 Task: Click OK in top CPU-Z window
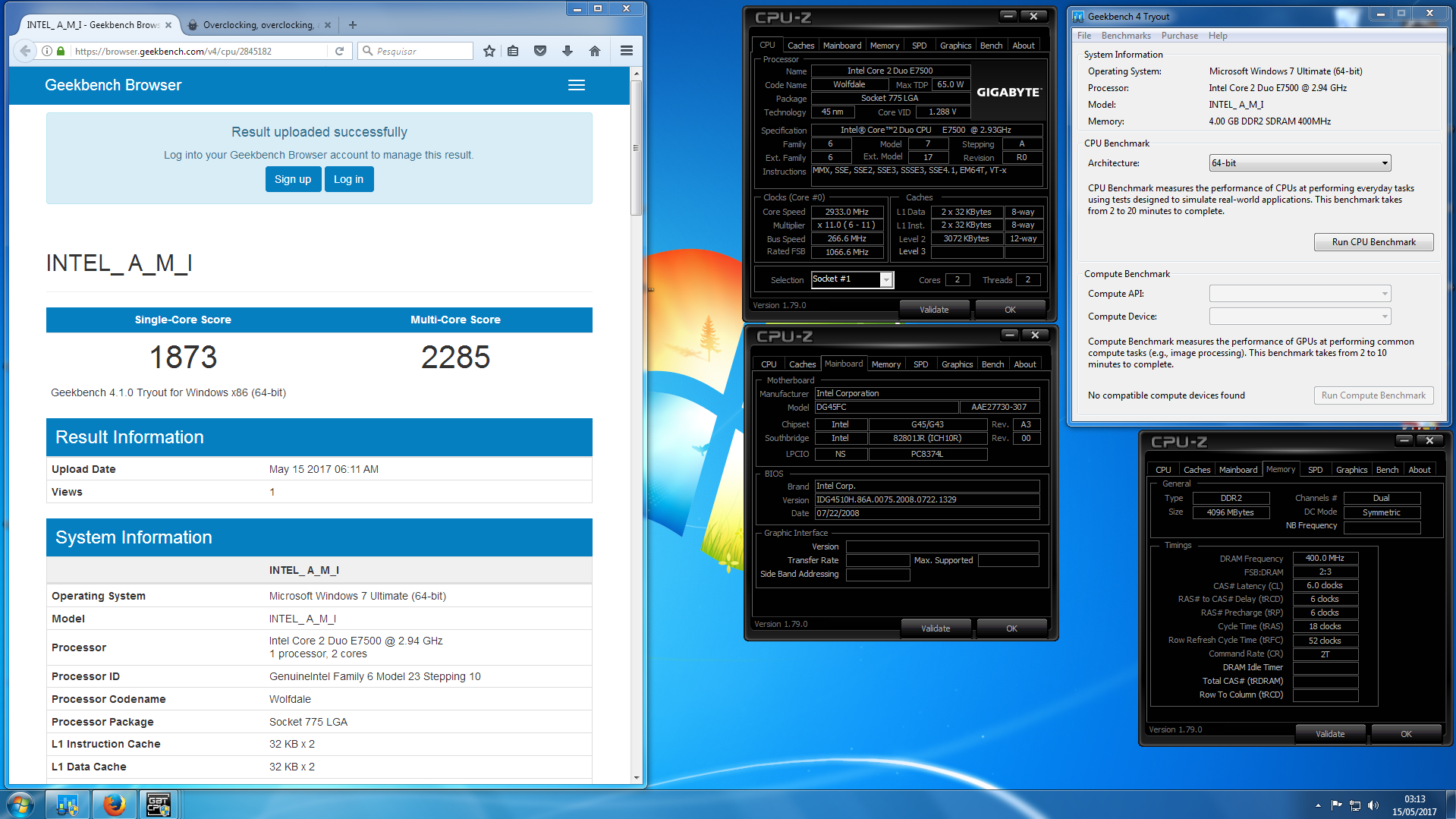tap(1010, 310)
